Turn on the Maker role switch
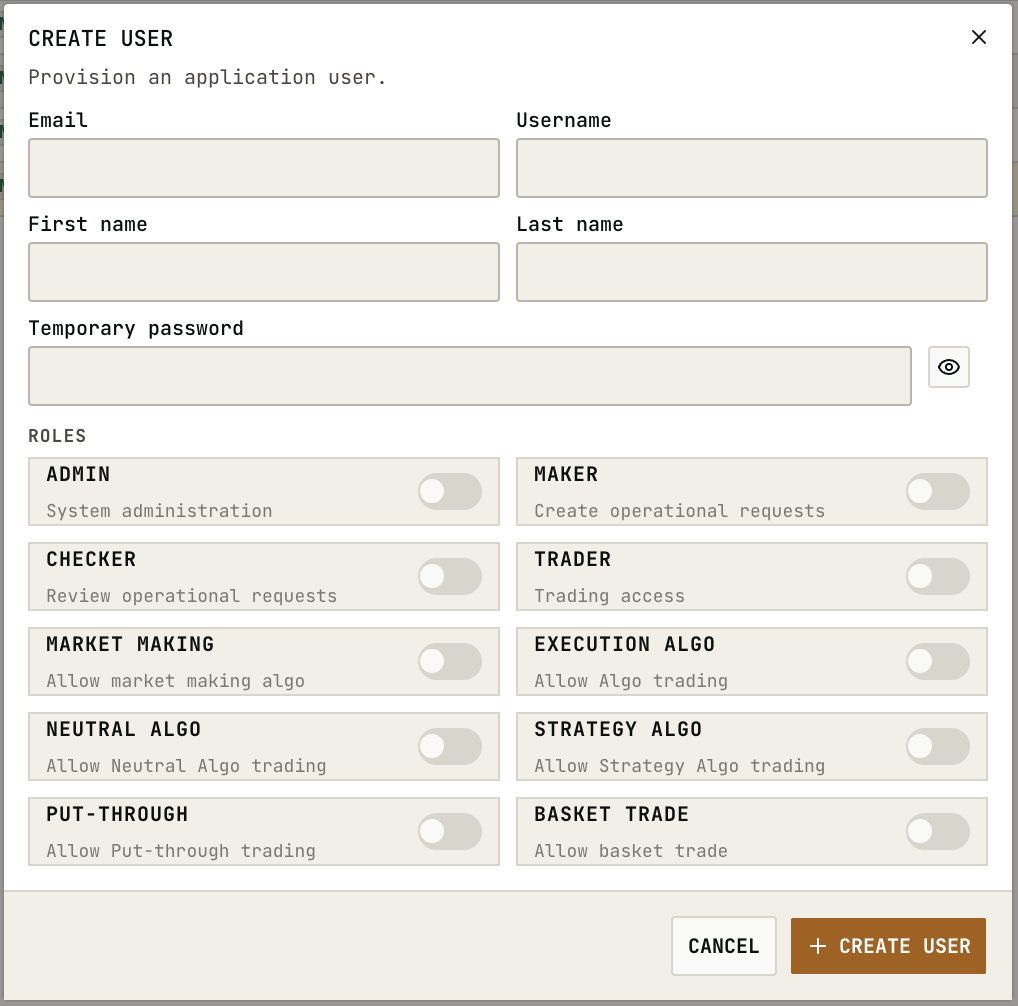 click(938, 491)
